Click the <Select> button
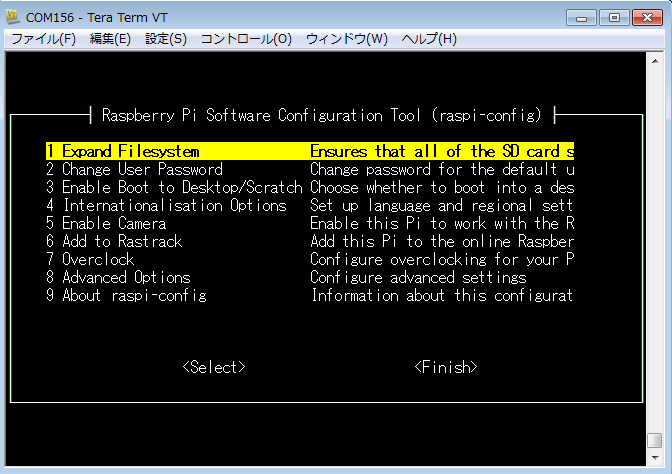Screen dimensions: 672x474 click(214, 367)
